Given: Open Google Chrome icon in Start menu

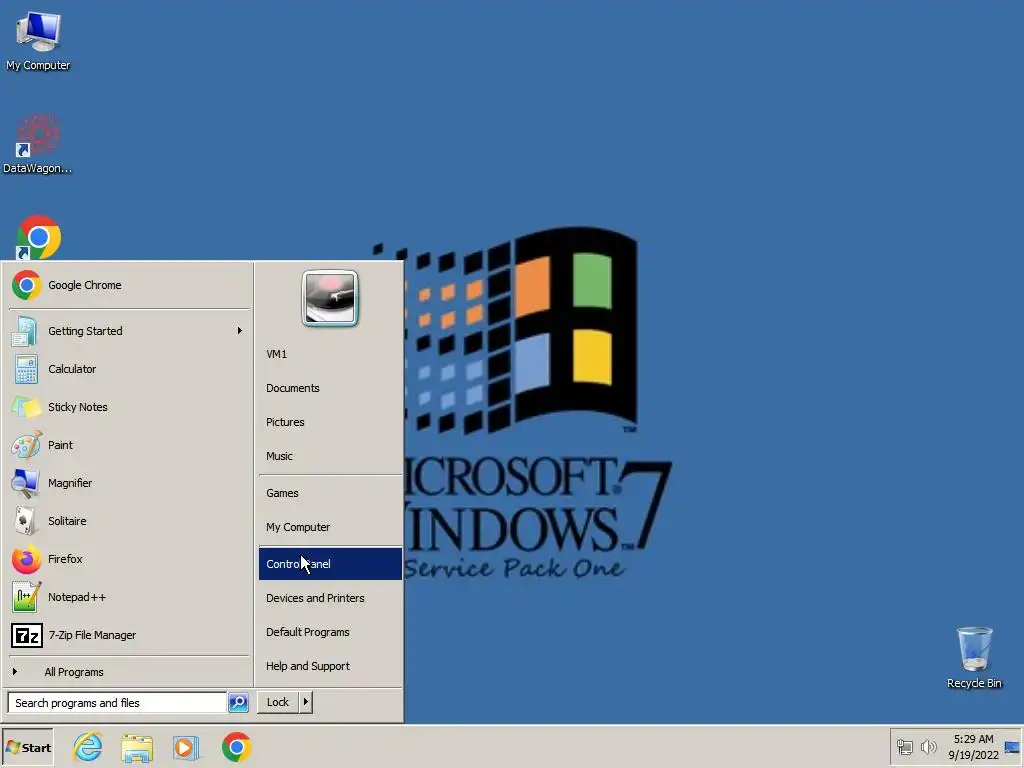Looking at the screenshot, I should tap(26, 285).
